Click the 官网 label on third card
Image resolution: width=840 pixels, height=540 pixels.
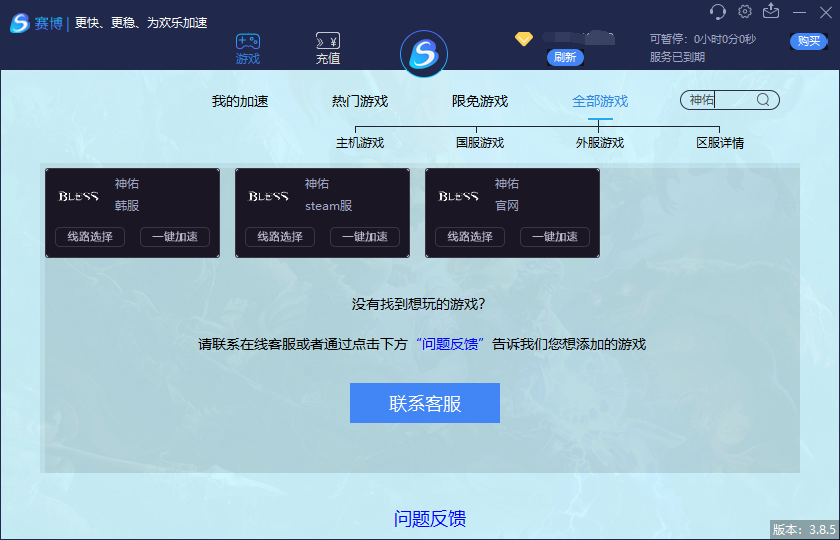click(507, 206)
